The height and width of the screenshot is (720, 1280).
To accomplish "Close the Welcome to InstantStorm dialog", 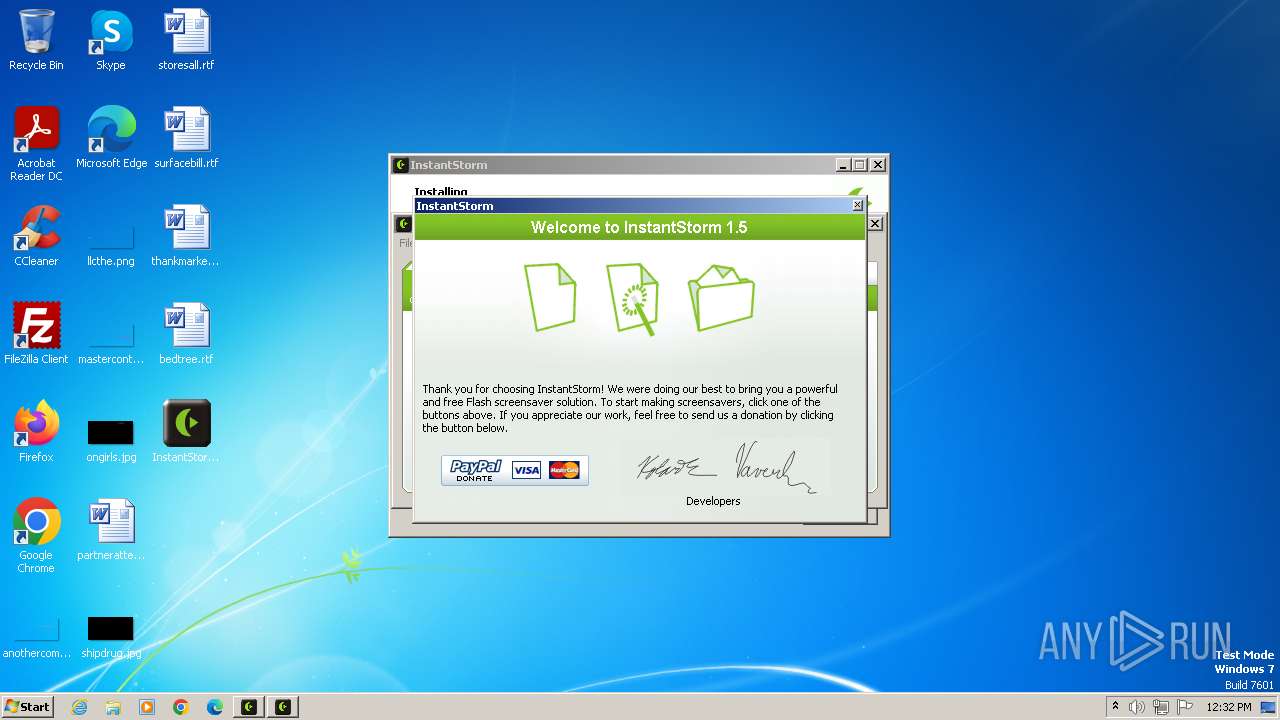I will pyautogui.click(x=857, y=205).
